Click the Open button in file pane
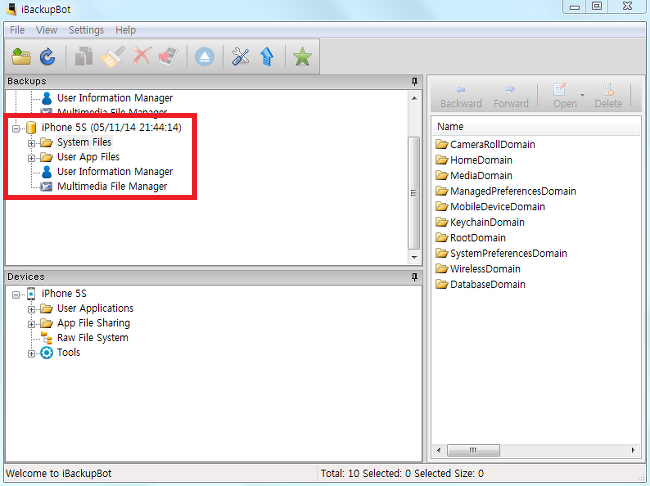Viewport: 650px width, 486px height. (565, 97)
